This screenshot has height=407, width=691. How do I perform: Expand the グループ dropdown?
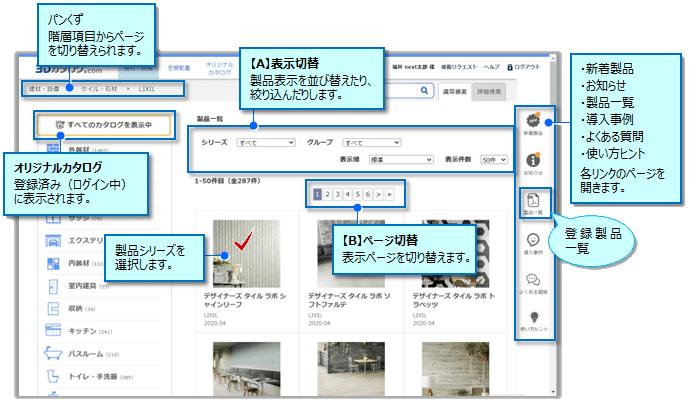pos(372,142)
